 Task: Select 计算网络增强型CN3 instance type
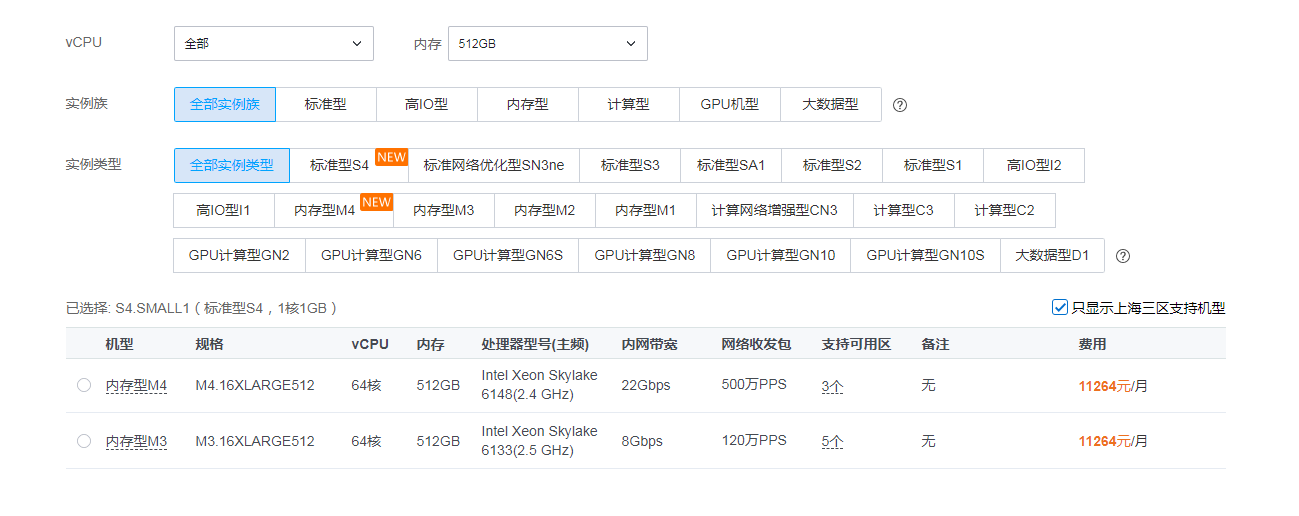click(x=774, y=210)
